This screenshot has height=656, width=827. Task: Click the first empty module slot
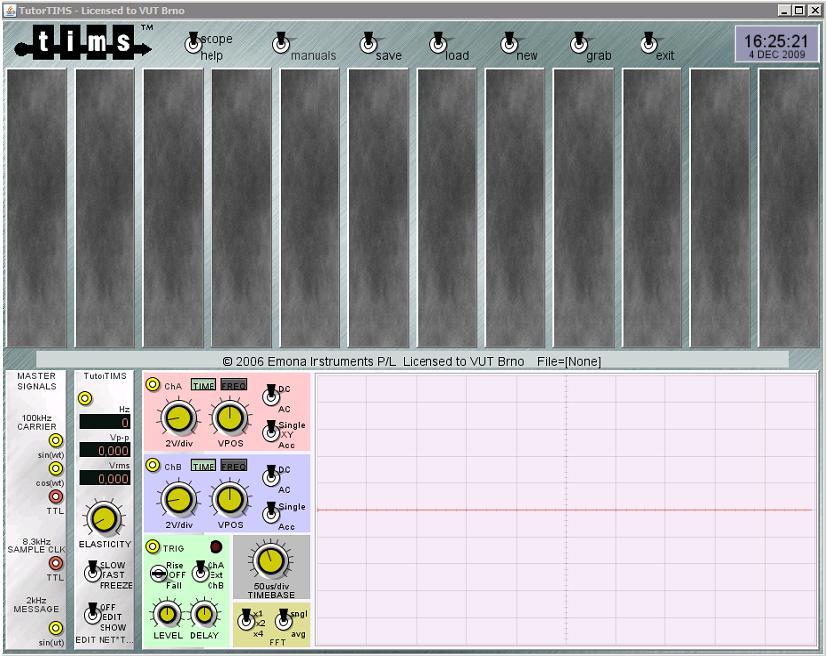click(37, 208)
